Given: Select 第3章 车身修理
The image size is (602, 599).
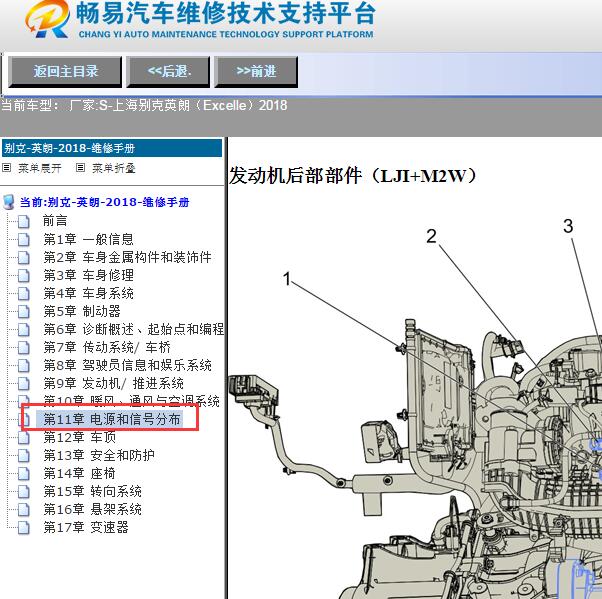Looking at the screenshot, I should click(x=88, y=275).
